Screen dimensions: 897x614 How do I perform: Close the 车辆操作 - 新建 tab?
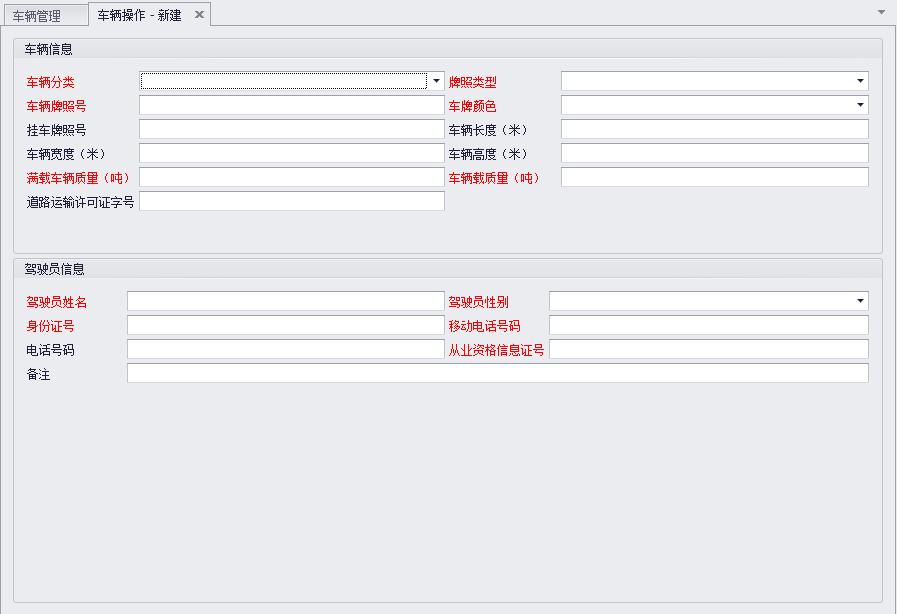tap(199, 15)
